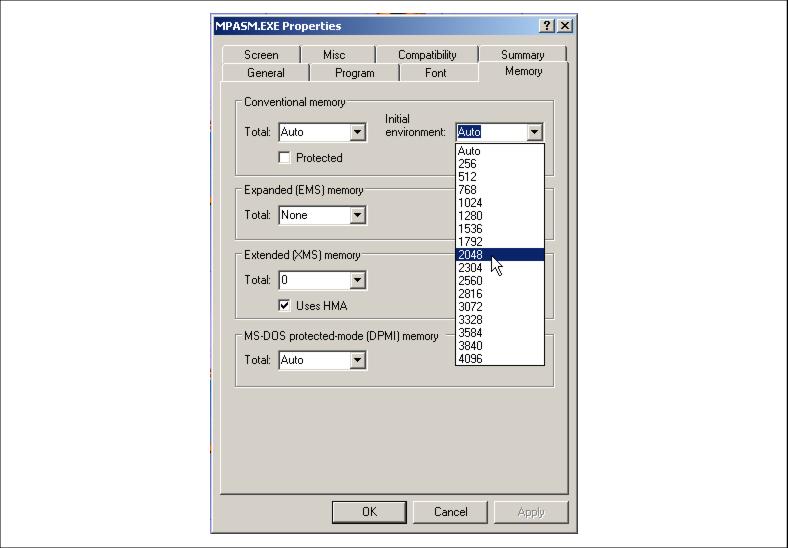
Task: Click the OK button
Action: [x=369, y=512]
